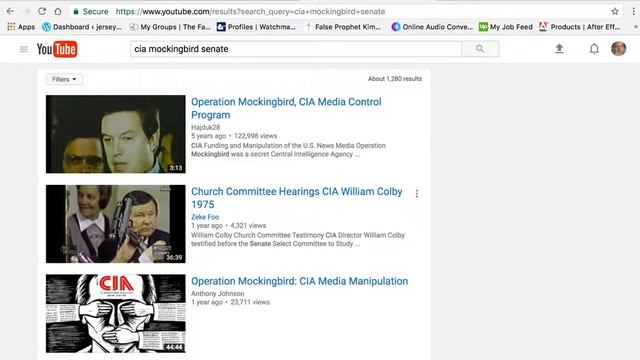Click the 'CIA Funding and Manipulation' description
The width and height of the screenshot is (640, 360).
coord(288,150)
